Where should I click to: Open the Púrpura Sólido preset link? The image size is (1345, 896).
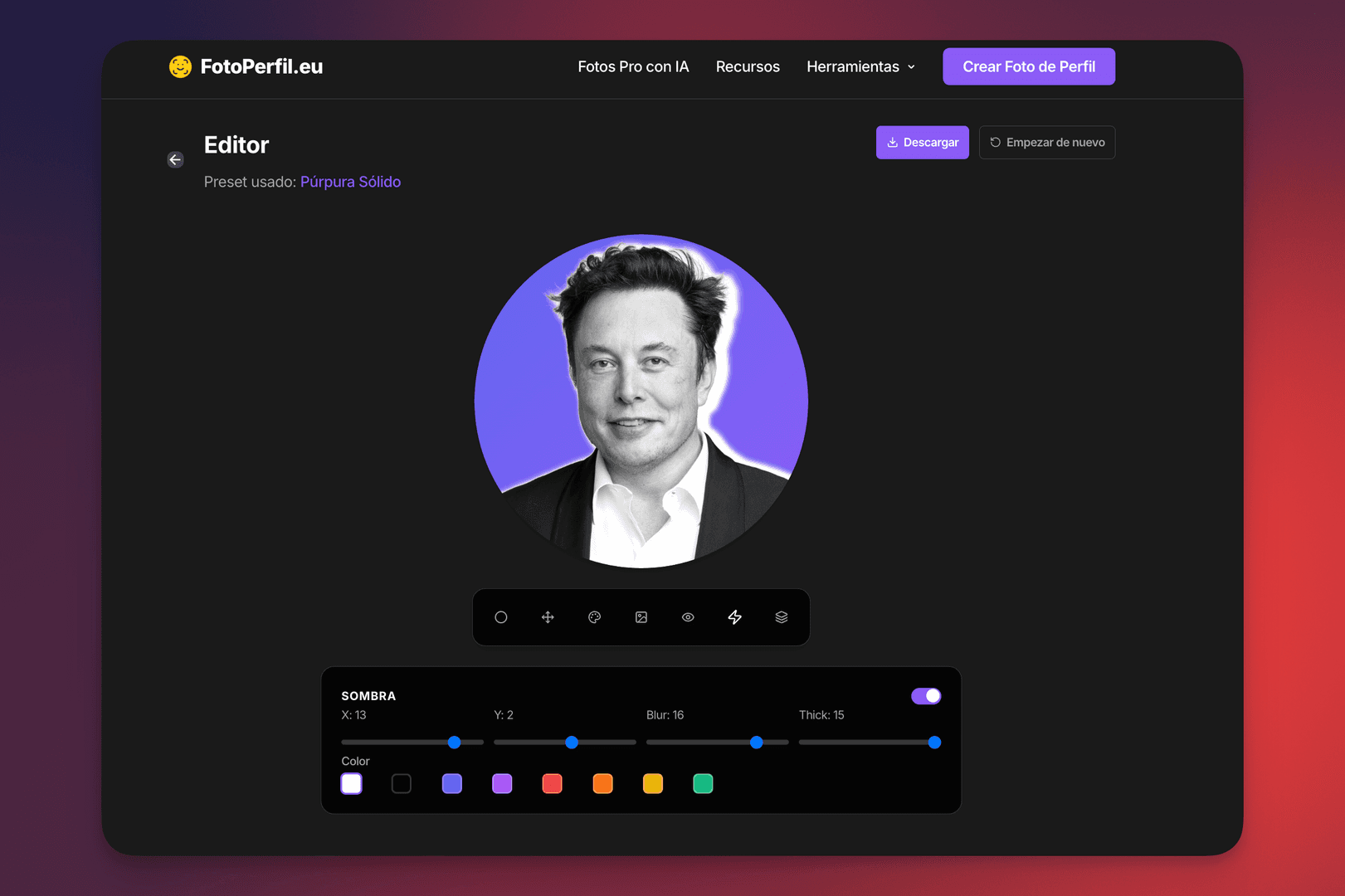tap(350, 182)
